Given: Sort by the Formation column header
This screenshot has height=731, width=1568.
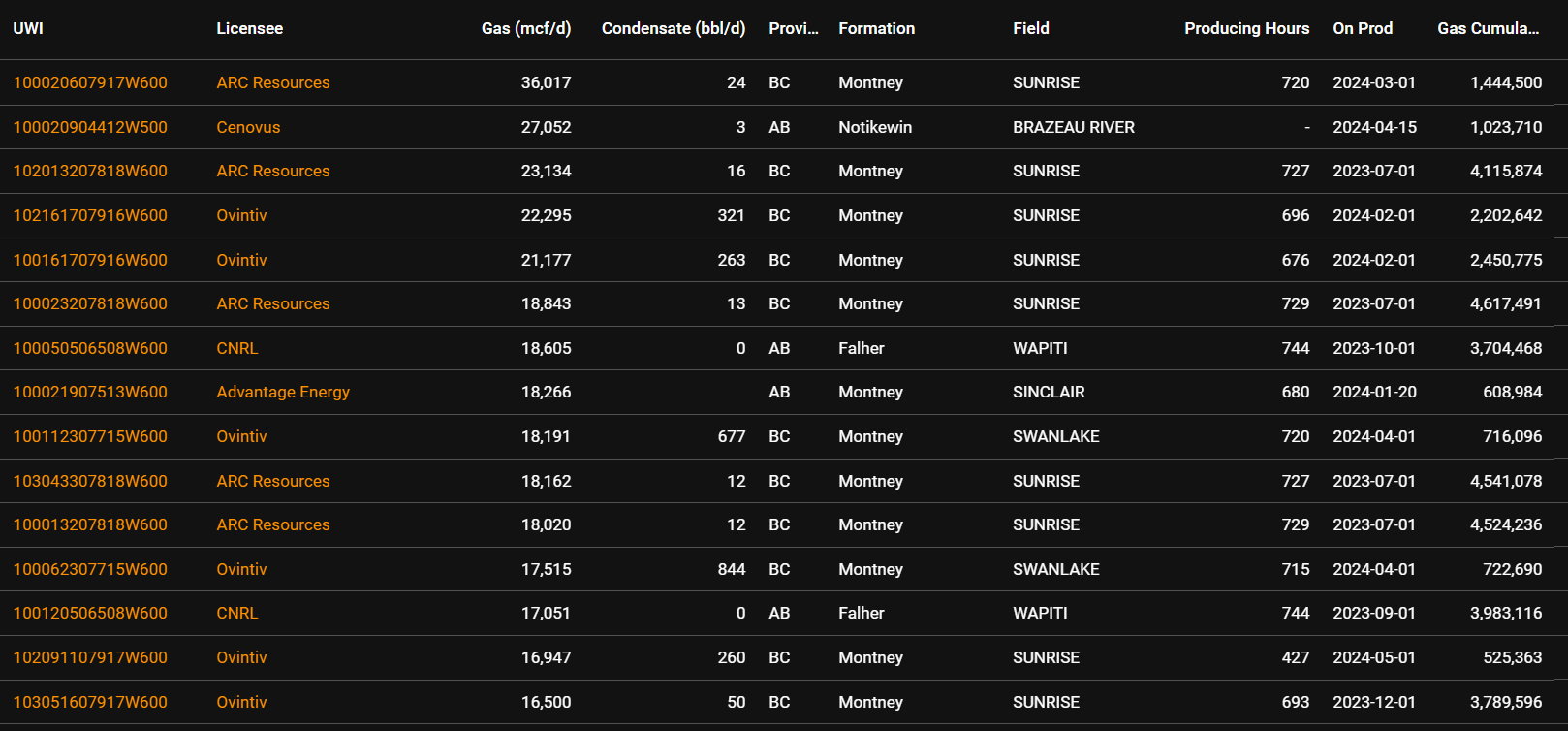Looking at the screenshot, I should coord(877,28).
